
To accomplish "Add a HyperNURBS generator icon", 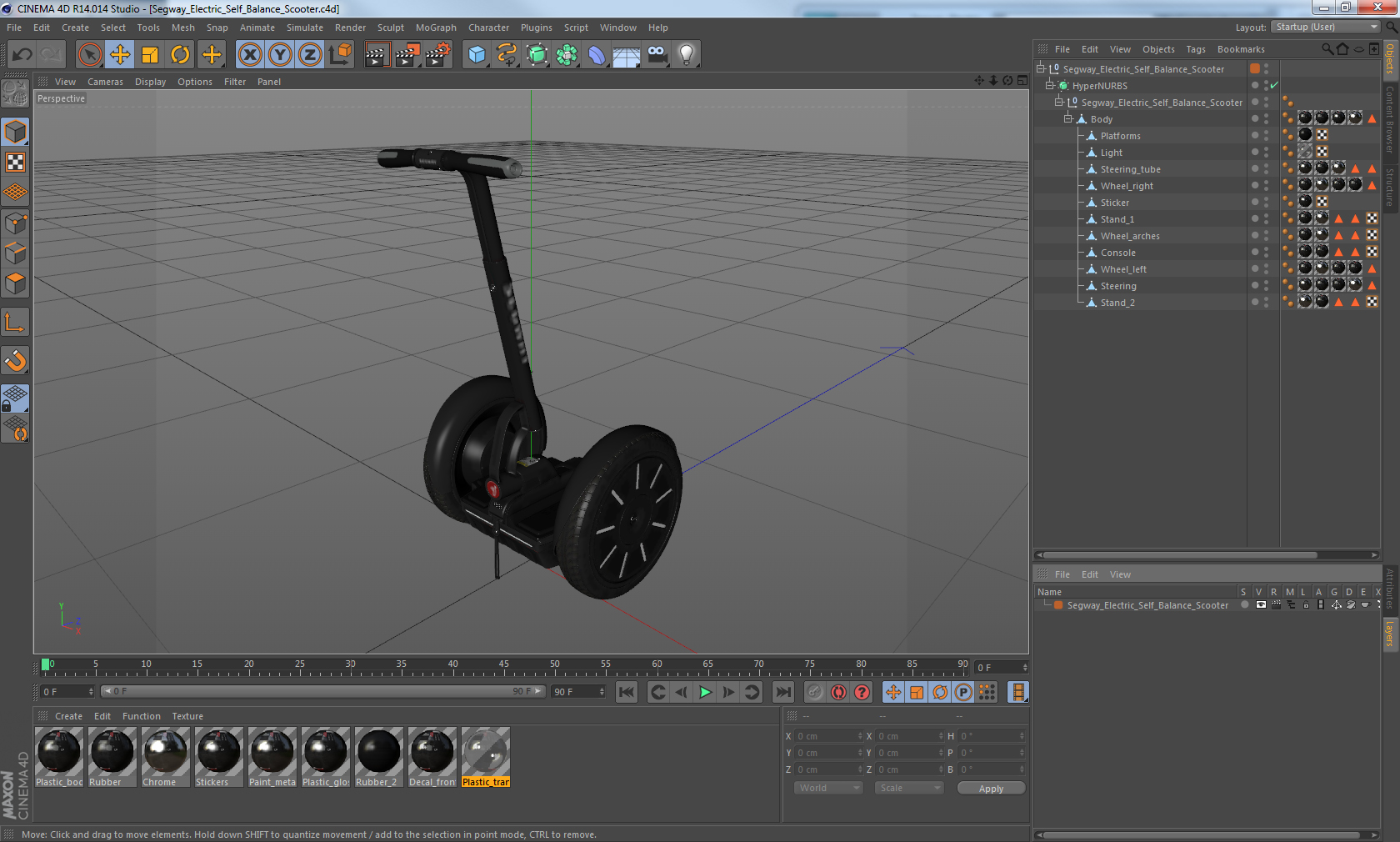I will 537,55.
